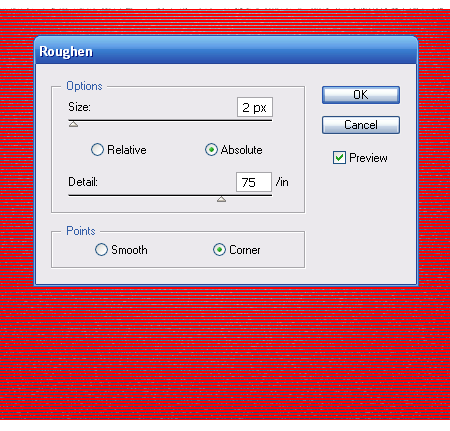The width and height of the screenshot is (450, 431).
Task: Click the Roughen dialog title bar
Action: pos(226,50)
